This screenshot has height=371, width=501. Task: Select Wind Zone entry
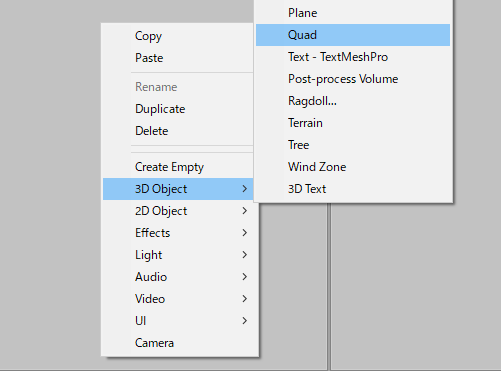pos(353,167)
